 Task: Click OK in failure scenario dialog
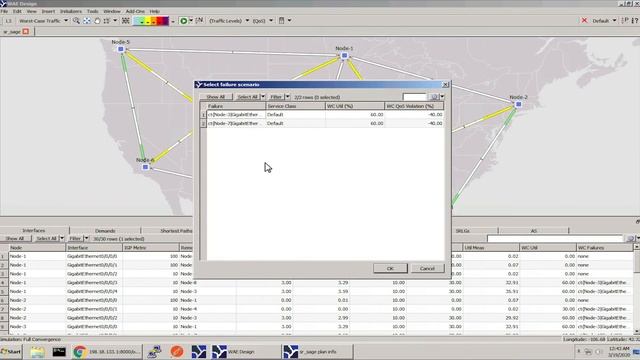click(390, 268)
